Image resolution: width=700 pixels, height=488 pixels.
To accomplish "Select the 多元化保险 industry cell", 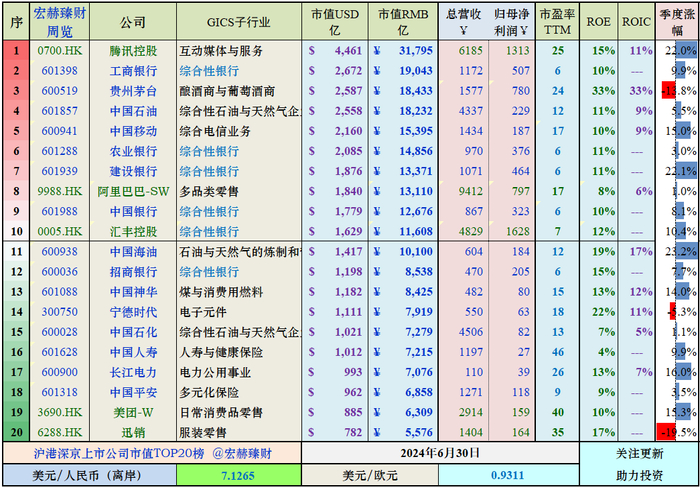I will (239, 392).
